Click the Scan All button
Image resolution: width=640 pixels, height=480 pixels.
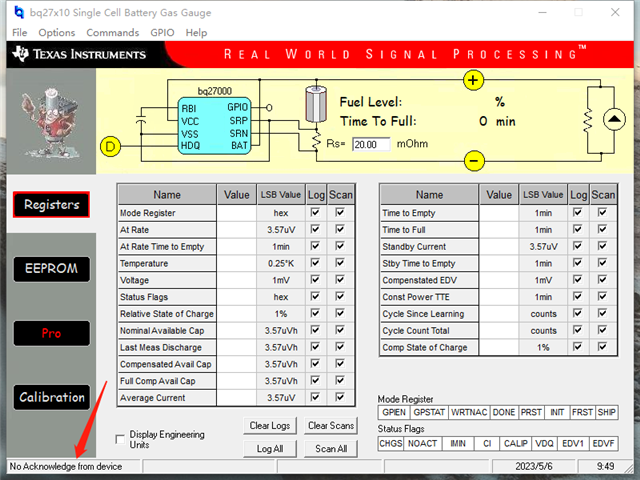click(x=331, y=449)
